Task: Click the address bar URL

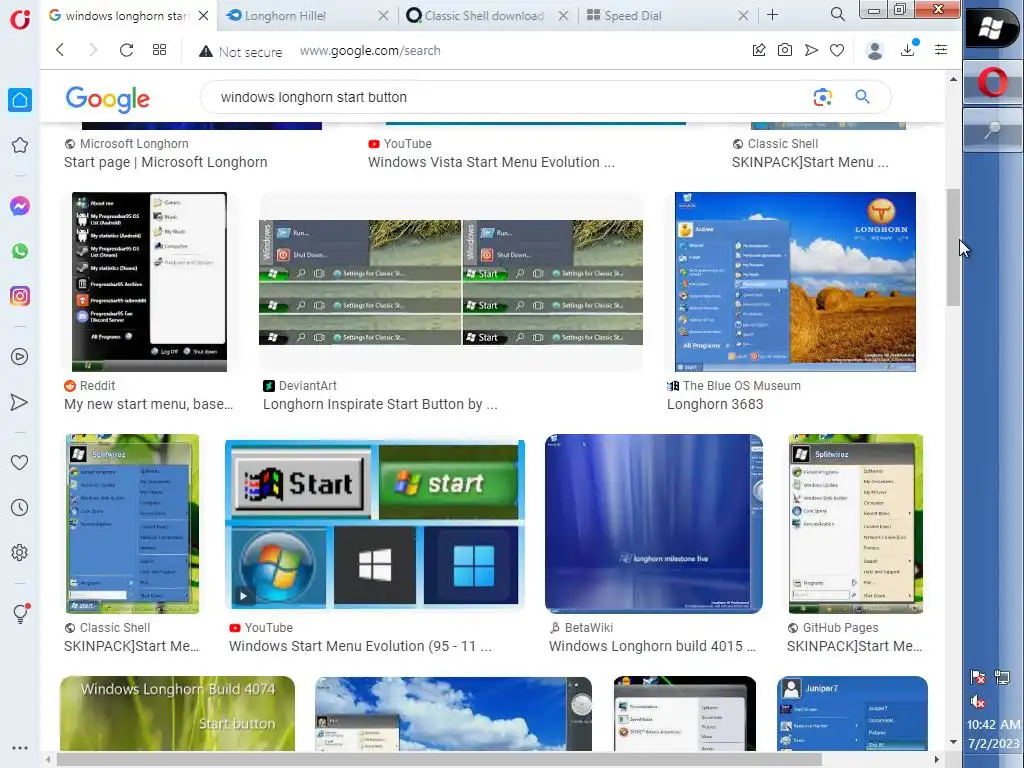Action: [x=370, y=51]
